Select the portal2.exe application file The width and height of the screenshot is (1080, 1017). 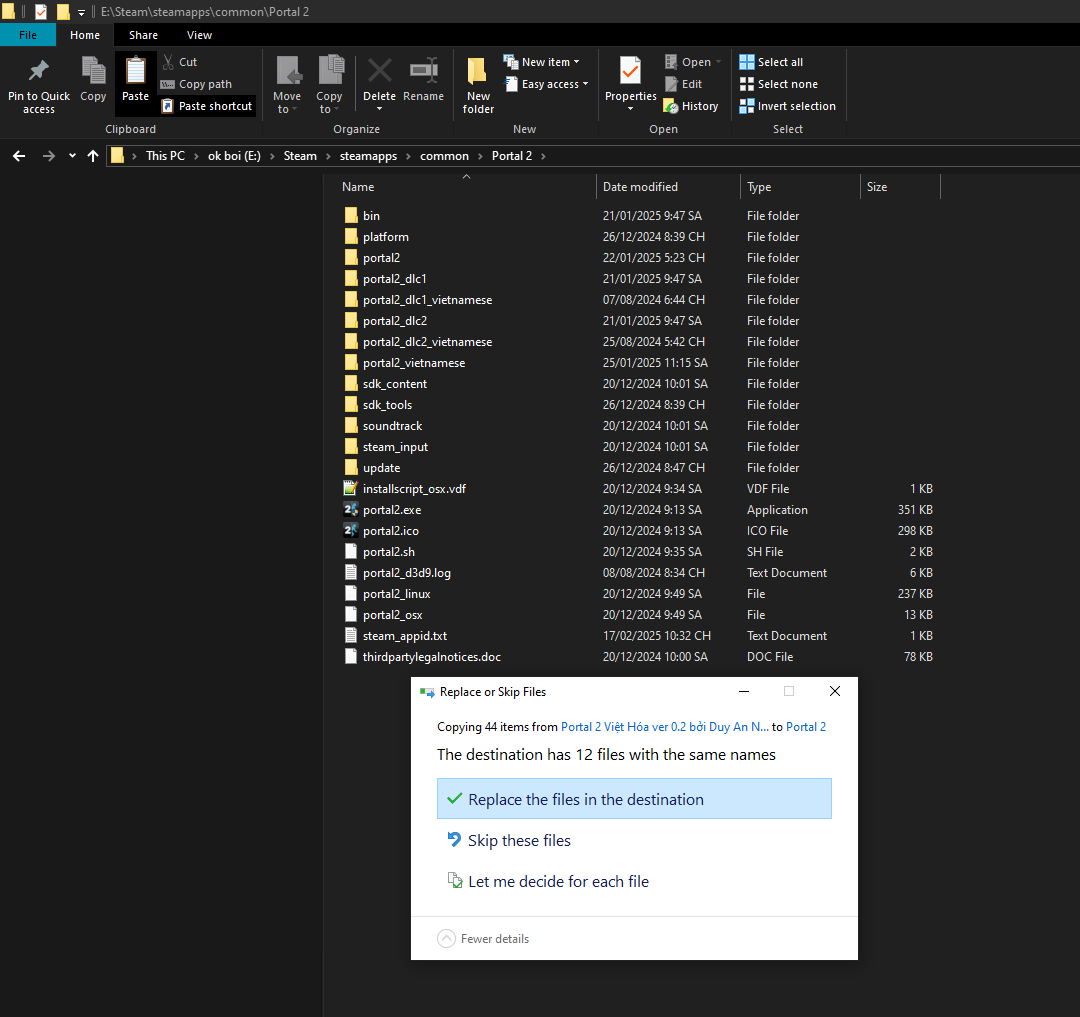pos(392,510)
